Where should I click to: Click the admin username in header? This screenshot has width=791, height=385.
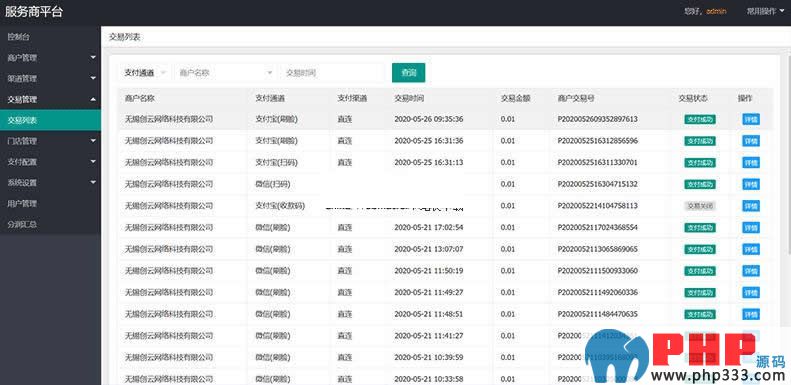pyautogui.click(x=716, y=11)
